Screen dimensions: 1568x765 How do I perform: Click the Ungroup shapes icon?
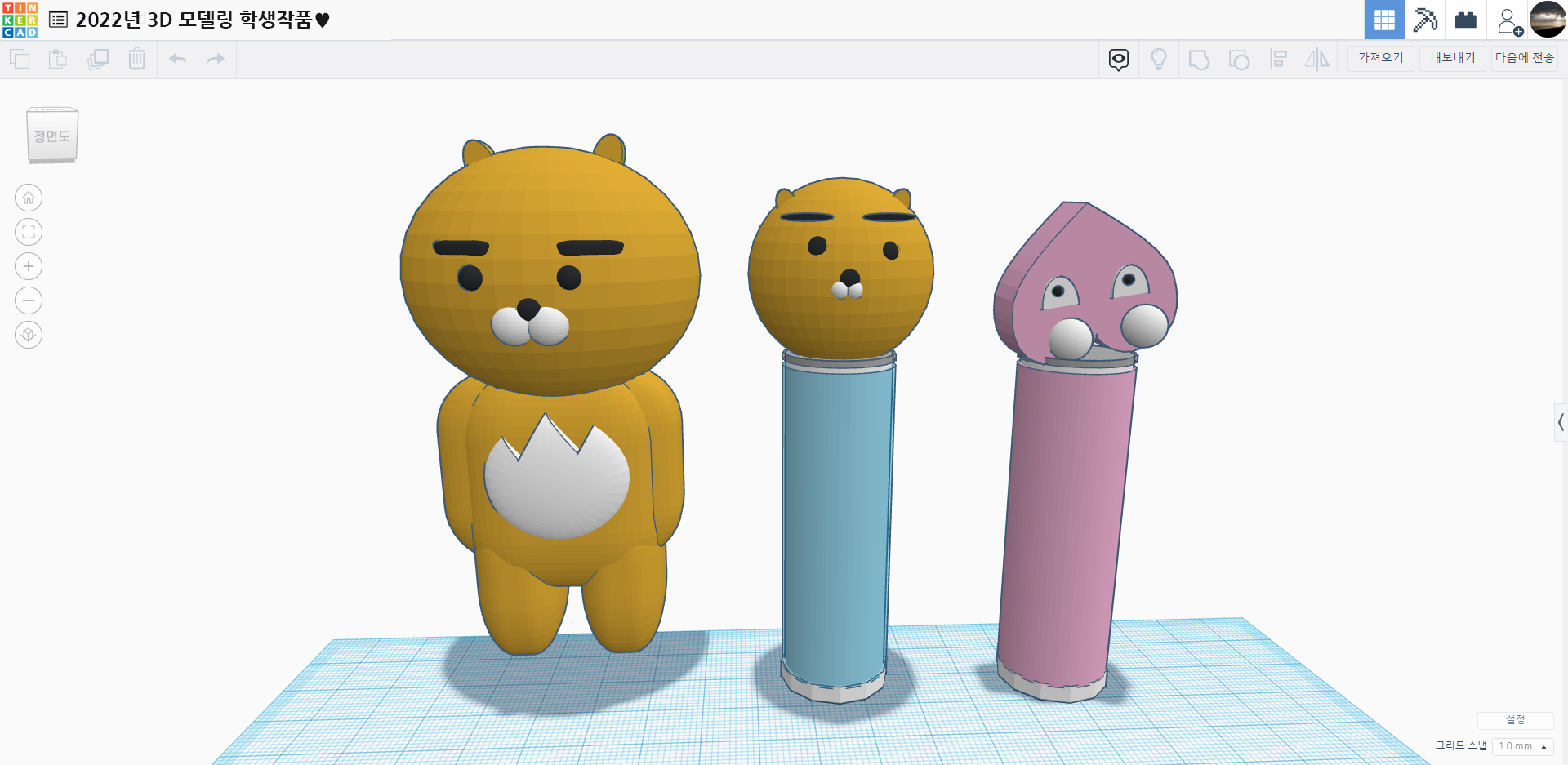[1239, 59]
